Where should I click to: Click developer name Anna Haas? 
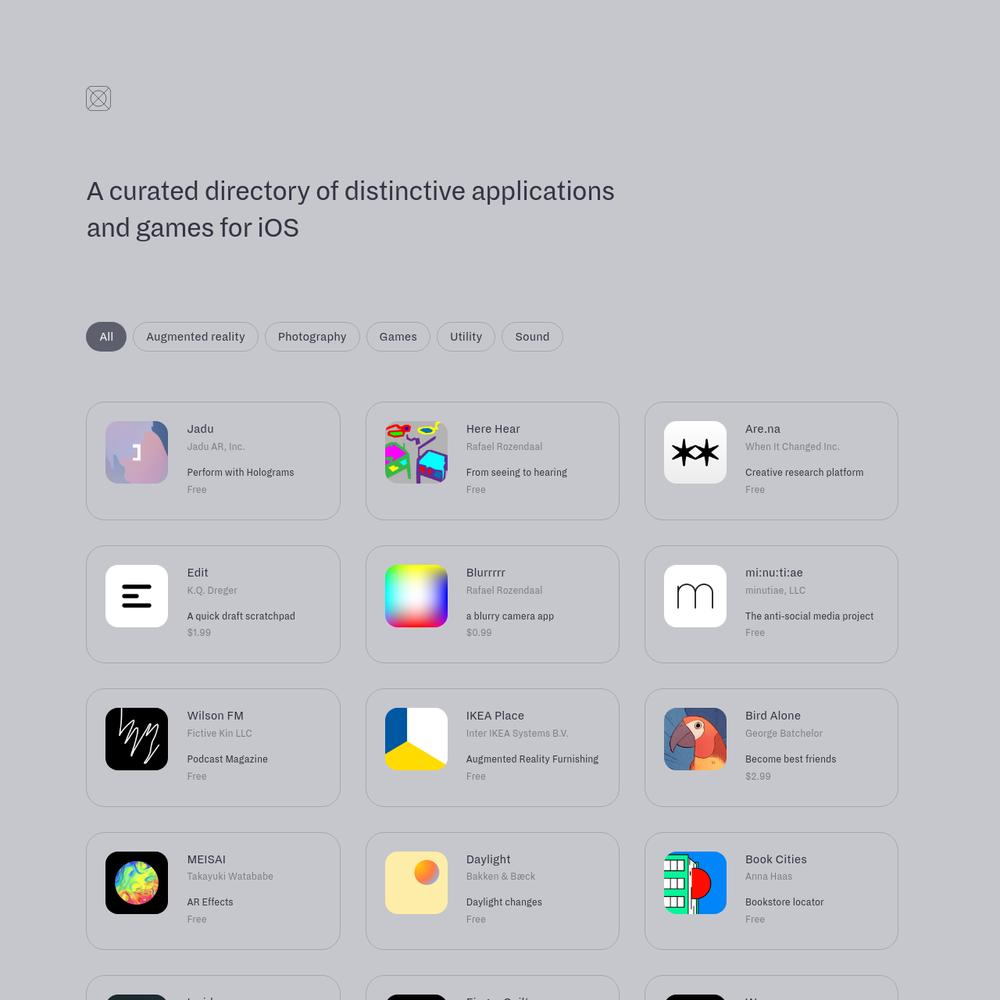(x=768, y=876)
